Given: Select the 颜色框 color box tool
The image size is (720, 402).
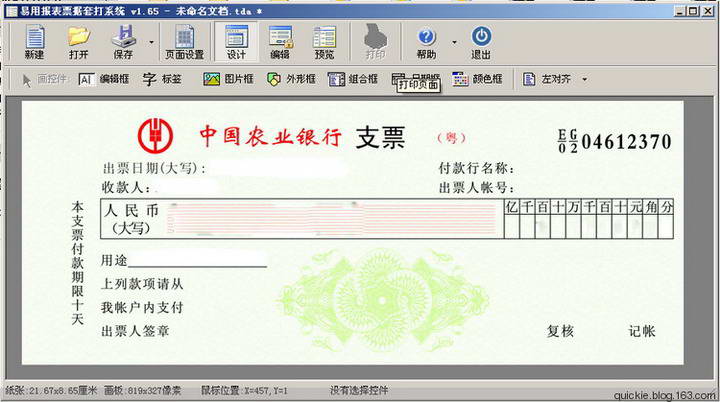Looking at the screenshot, I should (x=477, y=79).
